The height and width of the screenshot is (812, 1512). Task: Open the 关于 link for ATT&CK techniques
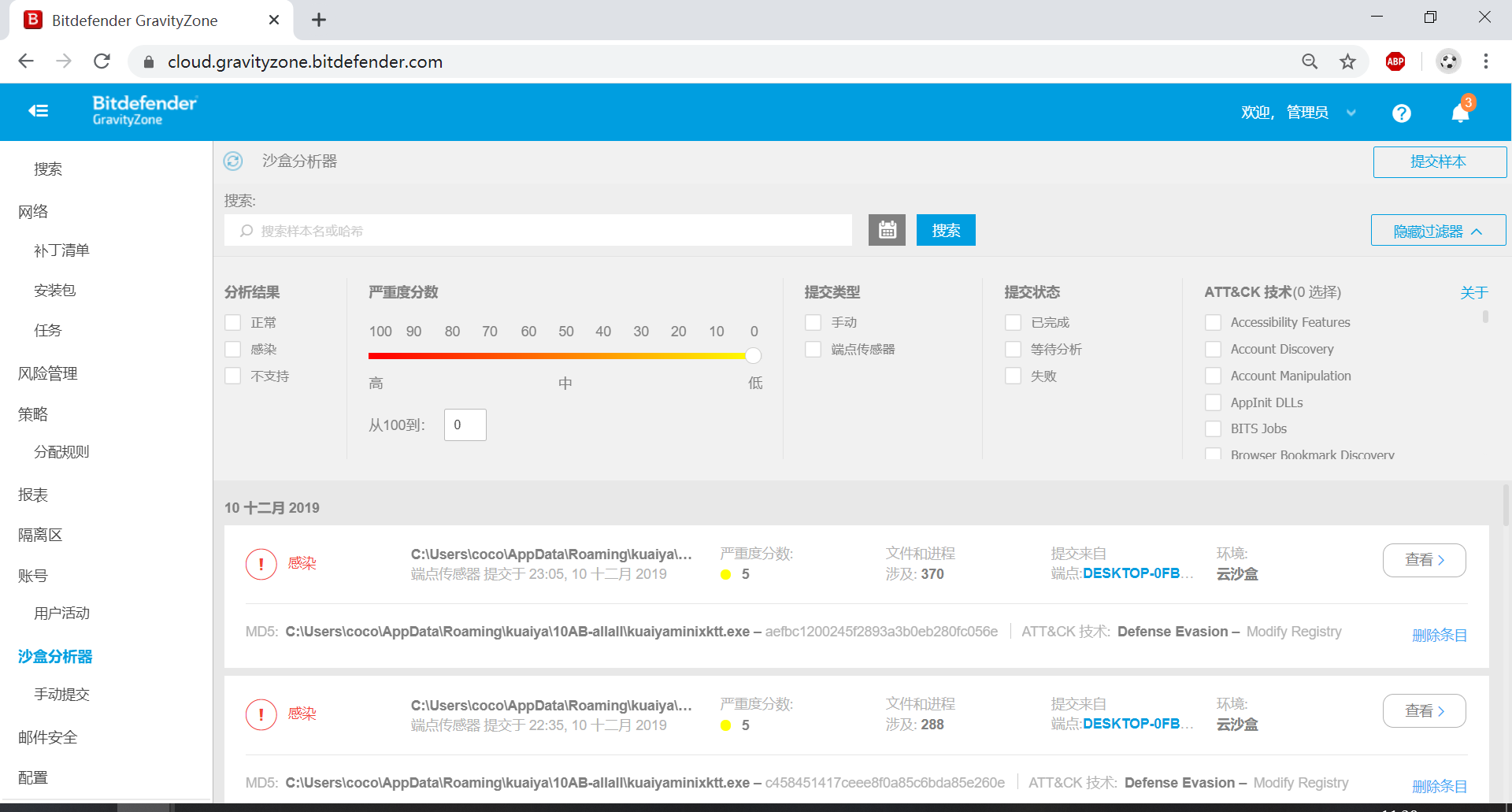[1474, 293]
